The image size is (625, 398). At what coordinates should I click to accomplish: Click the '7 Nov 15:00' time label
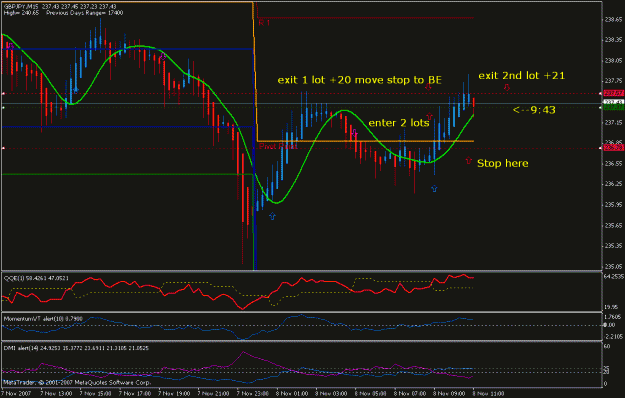pos(95,394)
